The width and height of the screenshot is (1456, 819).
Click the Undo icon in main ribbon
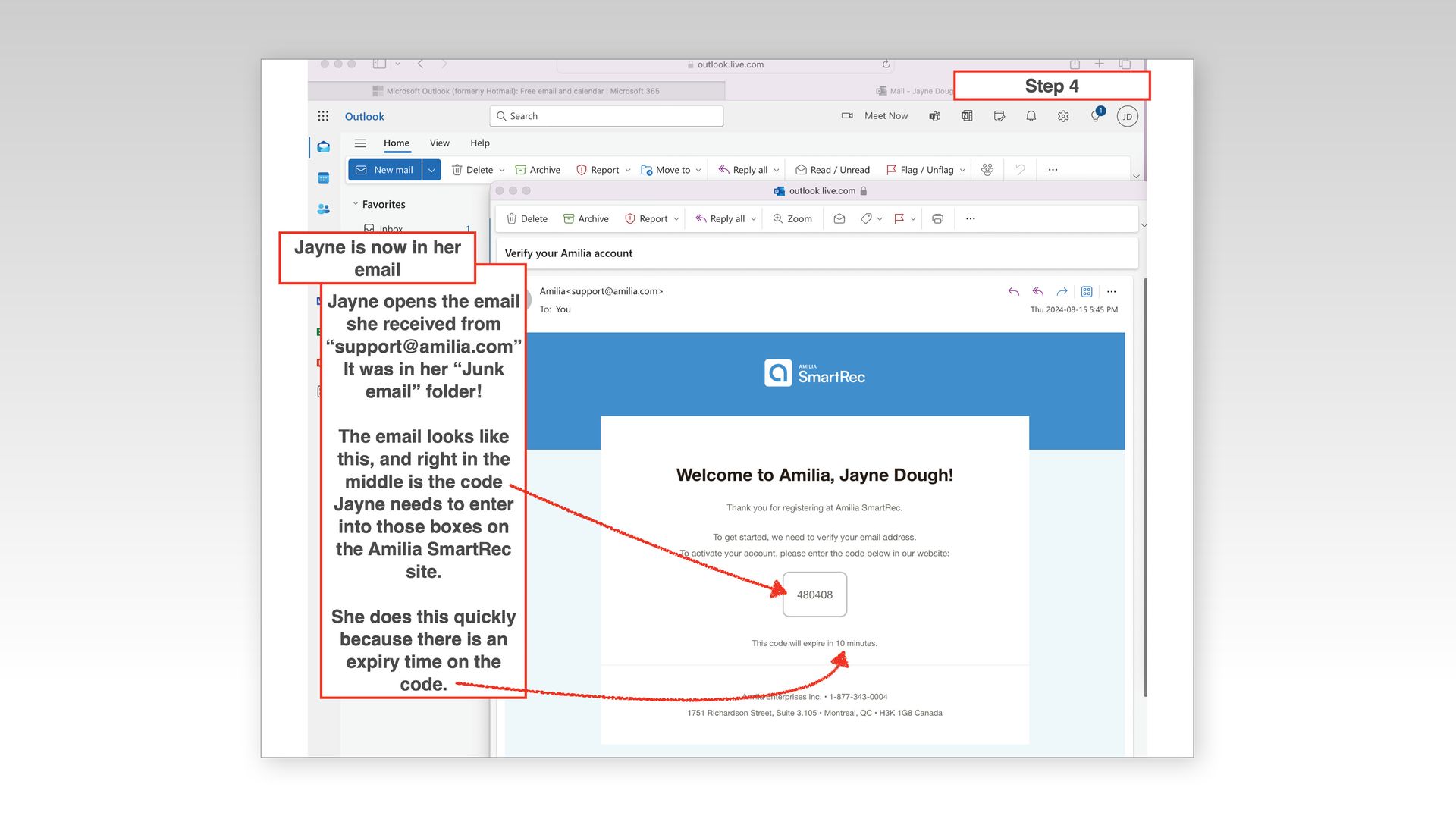click(x=1020, y=170)
